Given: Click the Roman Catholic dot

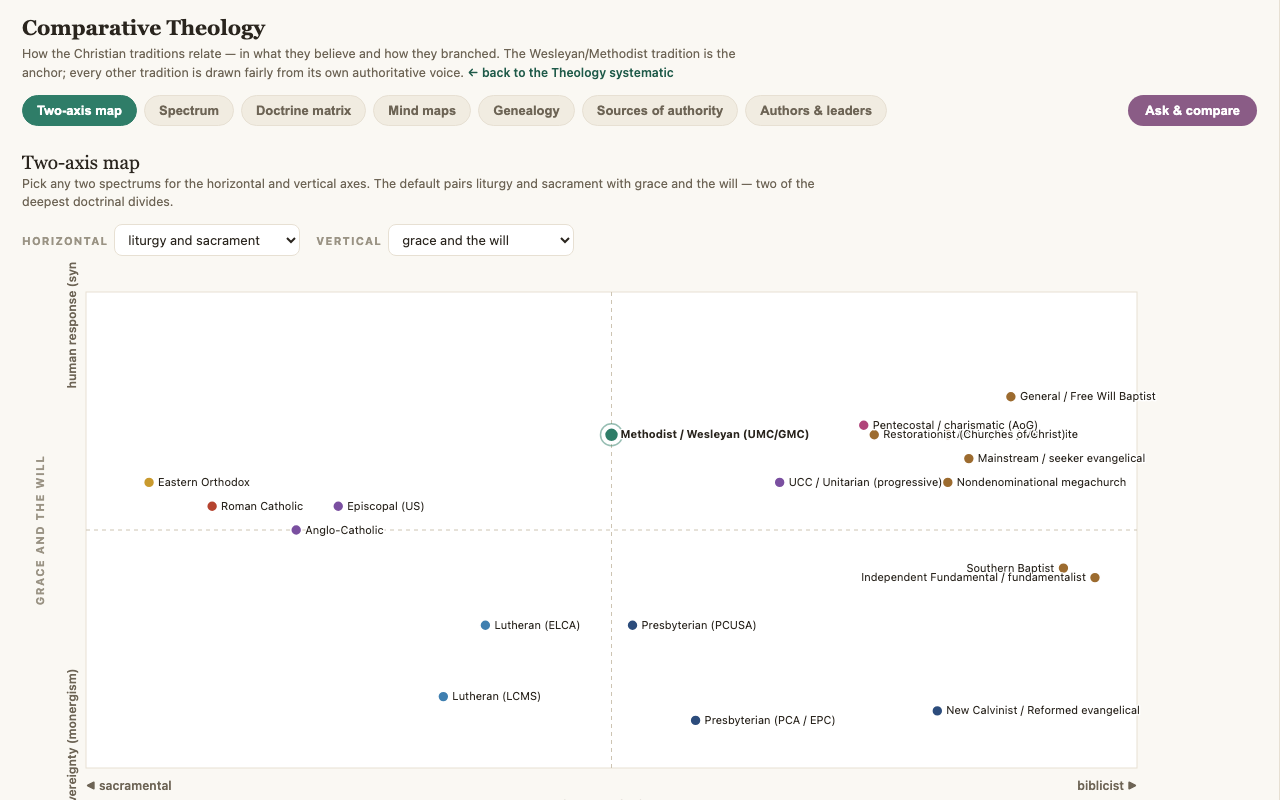Looking at the screenshot, I should coord(212,506).
